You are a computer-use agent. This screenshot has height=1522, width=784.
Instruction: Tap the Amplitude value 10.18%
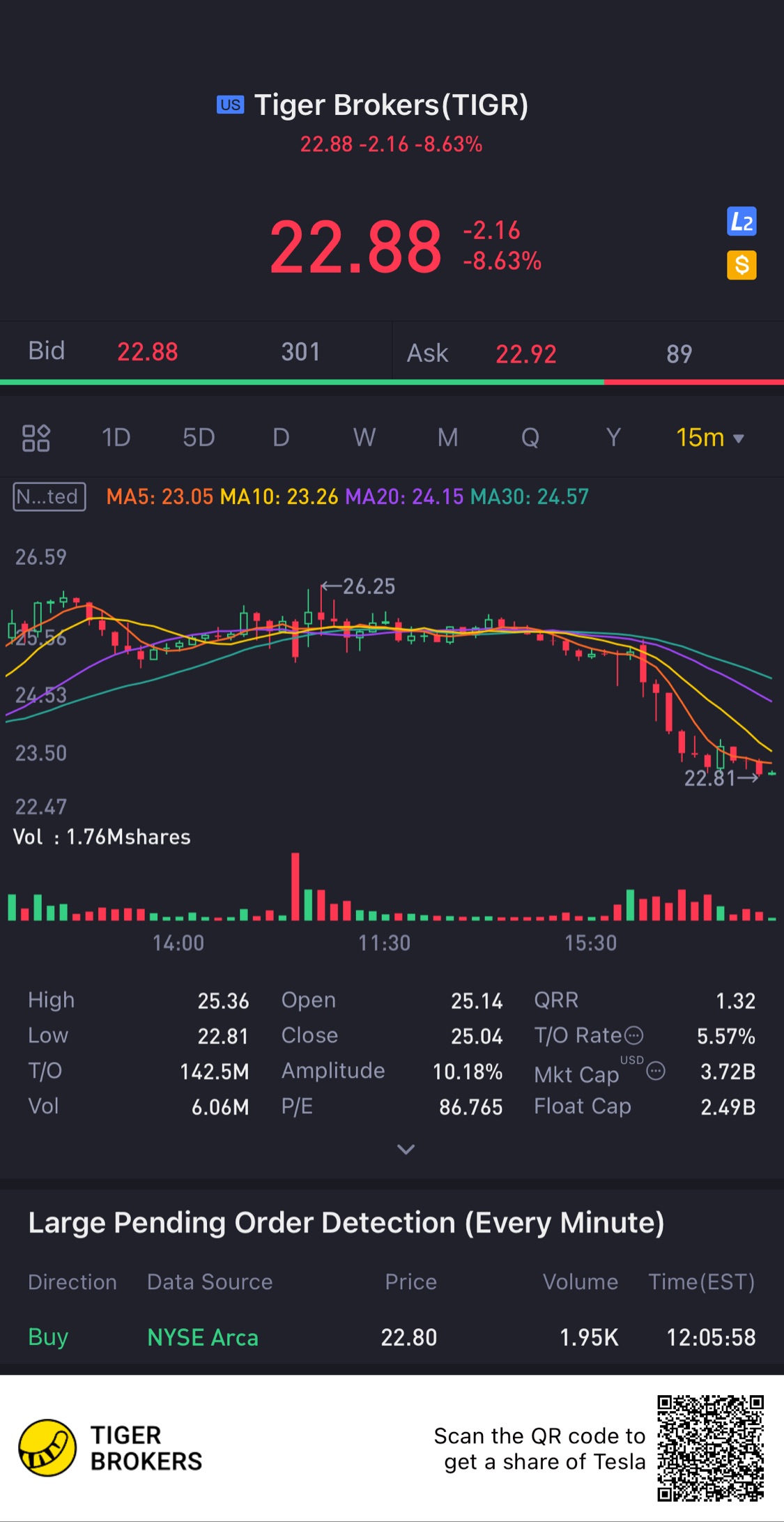pyautogui.click(x=468, y=1072)
